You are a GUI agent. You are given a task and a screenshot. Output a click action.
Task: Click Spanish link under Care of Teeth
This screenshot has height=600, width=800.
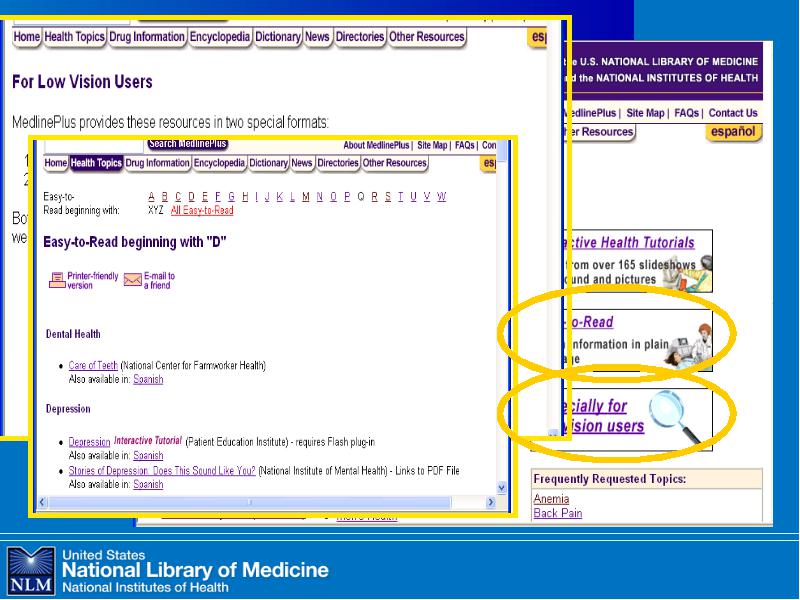click(148, 379)
